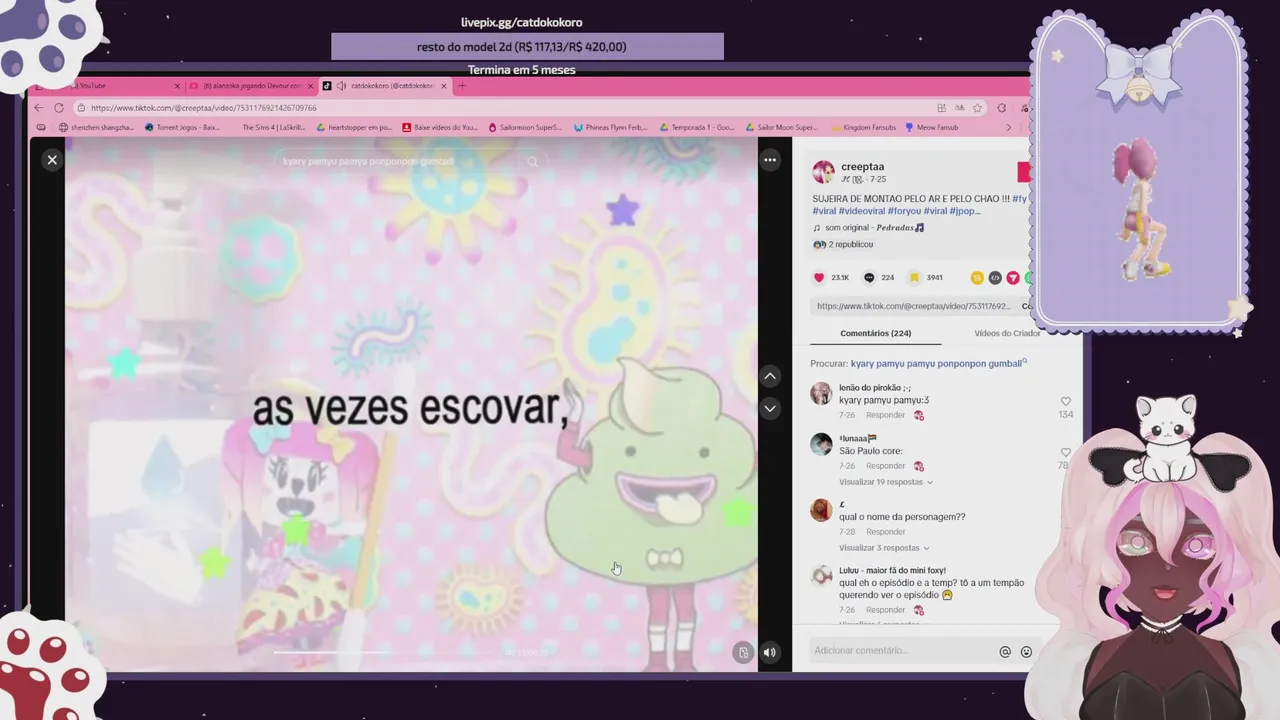The image size is (1280, 720).
Task: Open the #viral hashtag link
Action: [x=824, y=211]
